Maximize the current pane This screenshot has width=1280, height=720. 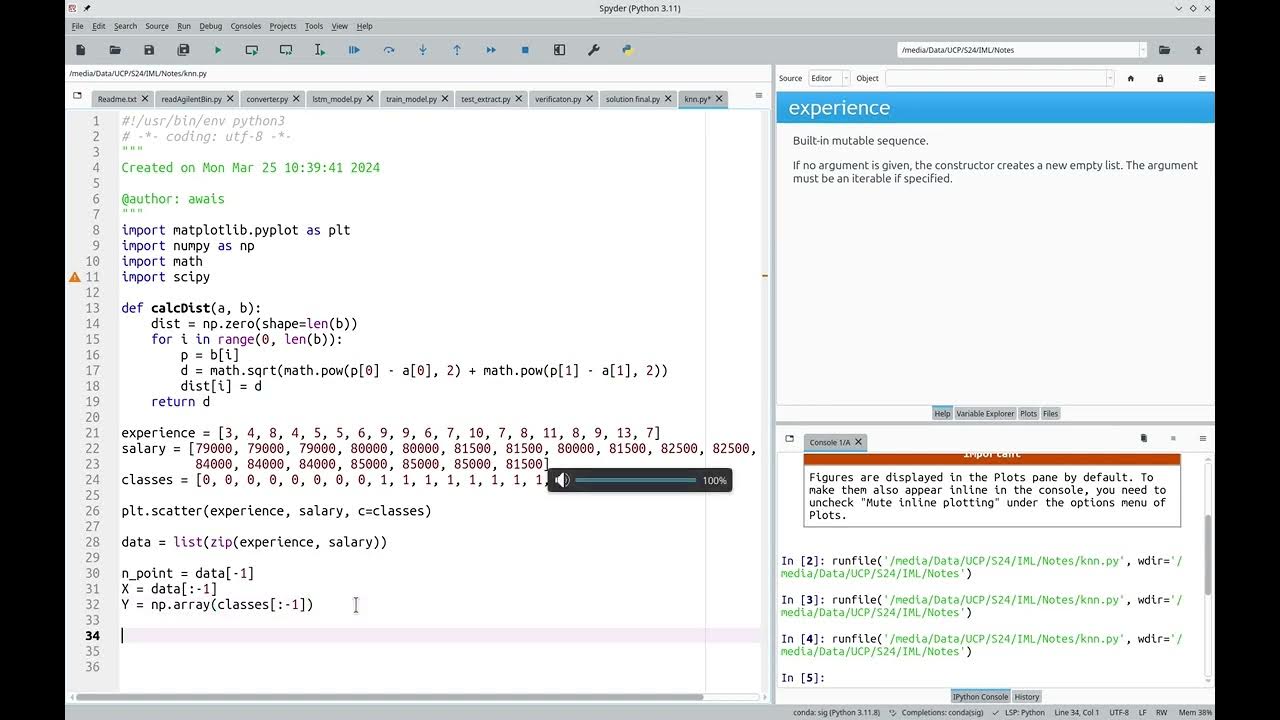coord(560,50)
